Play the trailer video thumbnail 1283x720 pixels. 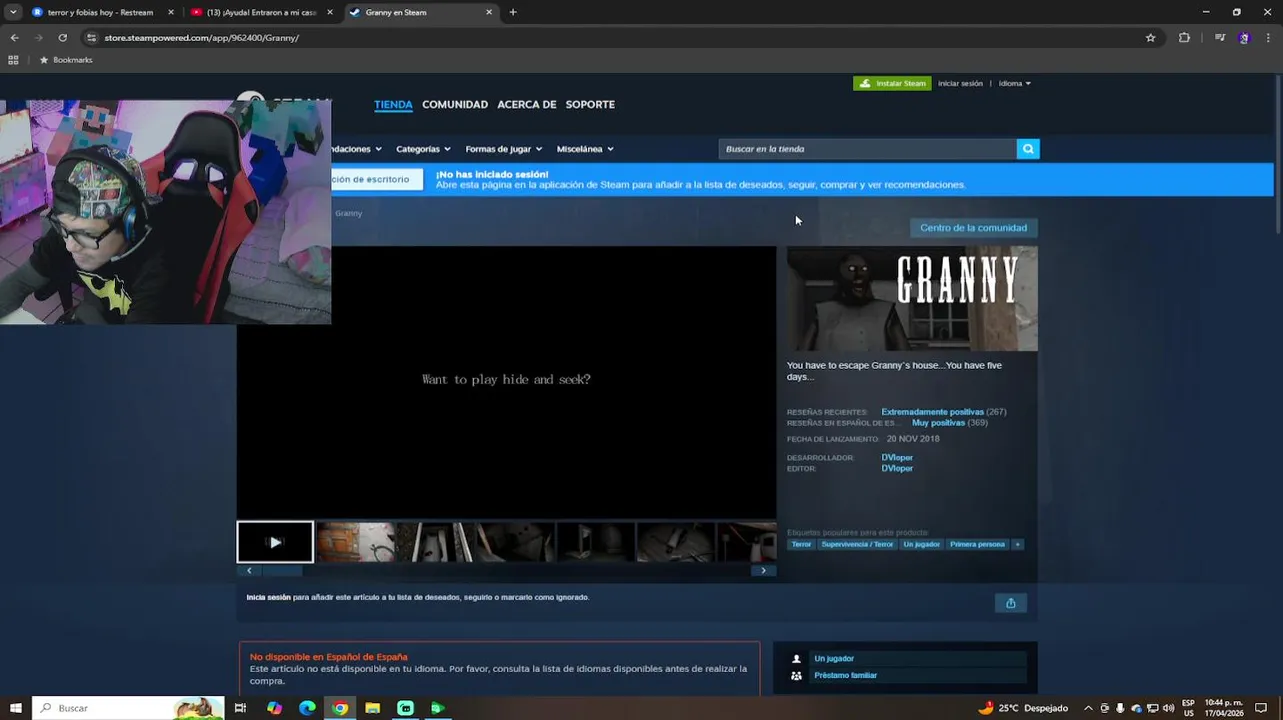[275, 542]
